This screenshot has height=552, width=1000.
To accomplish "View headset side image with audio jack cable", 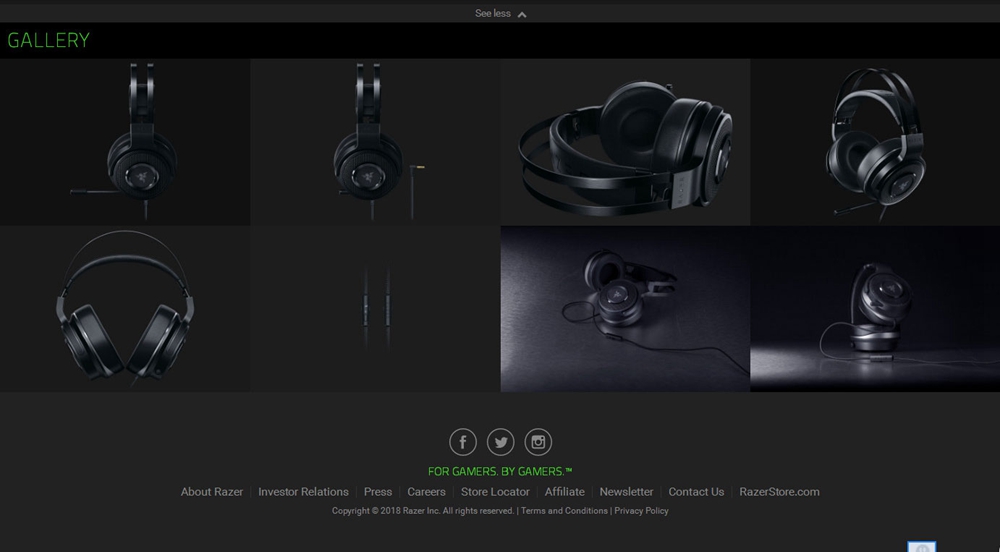I will [375, 142].
